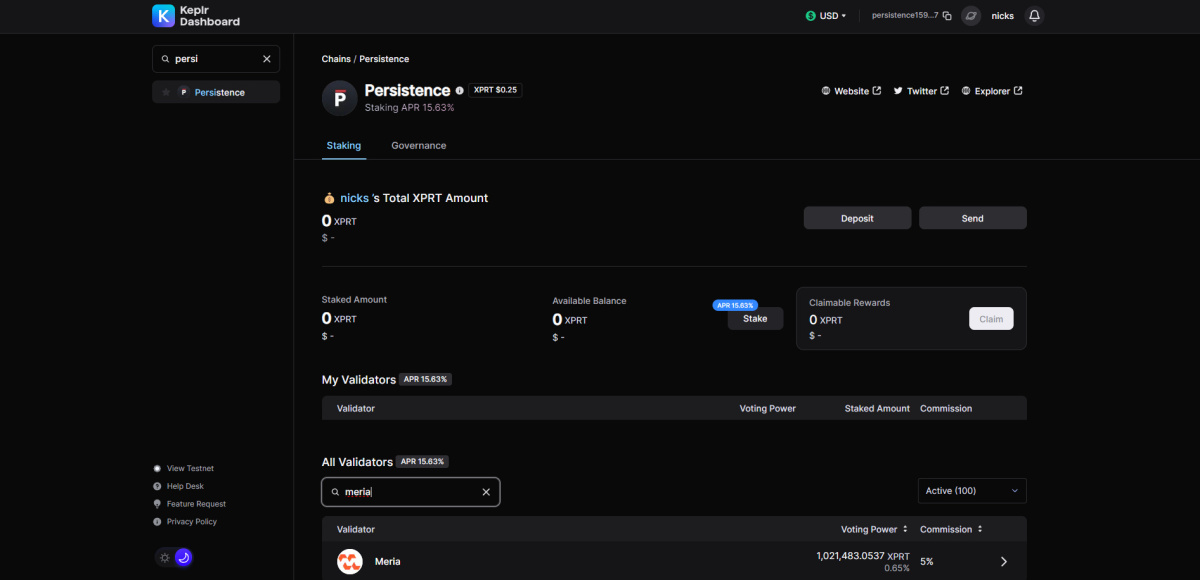This screenshot has width=1200, height=580.
Task: Open the Active (100) validator filter dropdown
Action: tap(972, 491)
